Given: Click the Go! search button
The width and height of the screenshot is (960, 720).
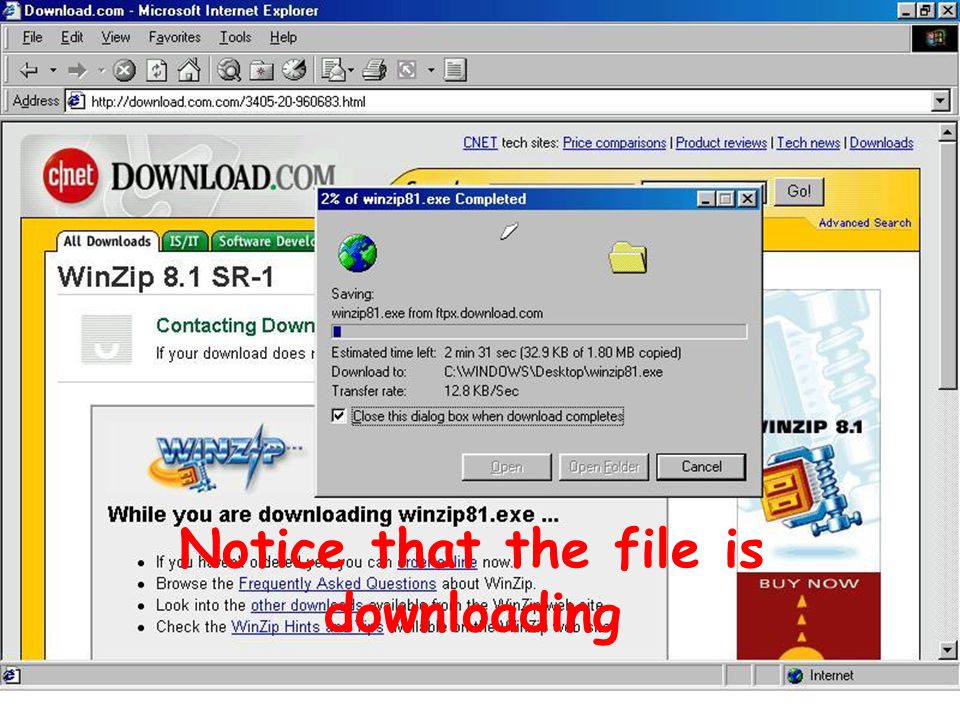Looking at the screenshot, I should coord(799,192).
